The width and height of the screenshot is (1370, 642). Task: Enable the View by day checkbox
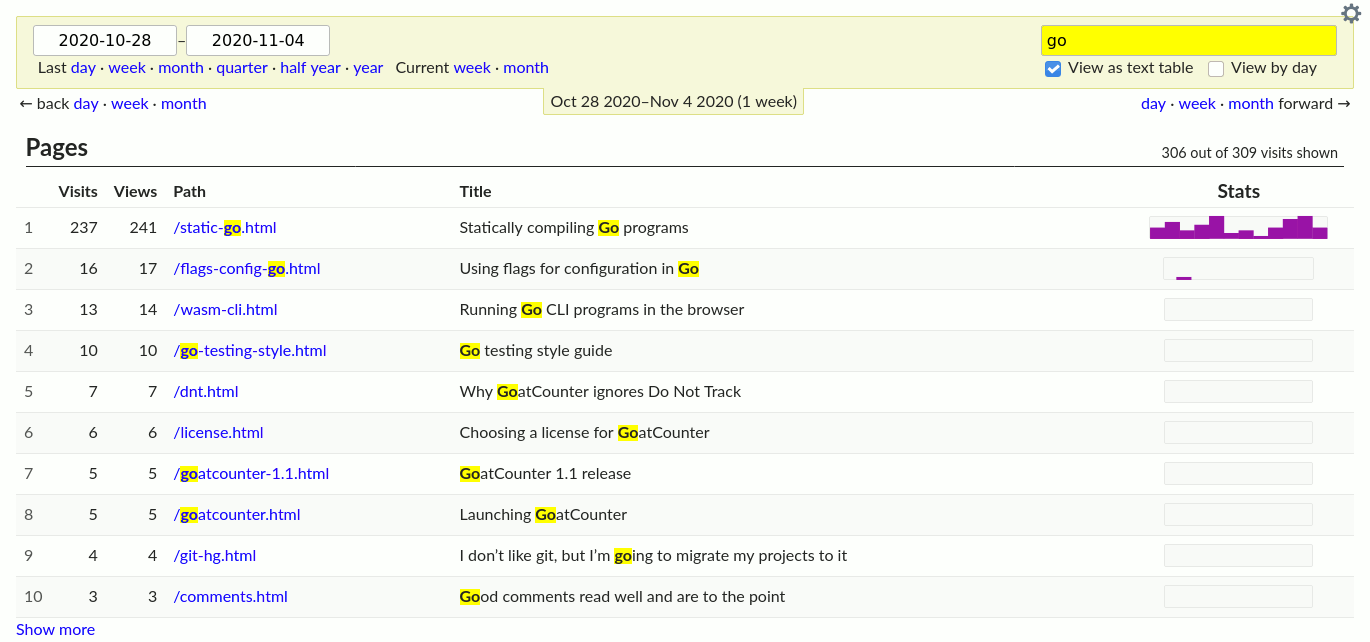1216,69
